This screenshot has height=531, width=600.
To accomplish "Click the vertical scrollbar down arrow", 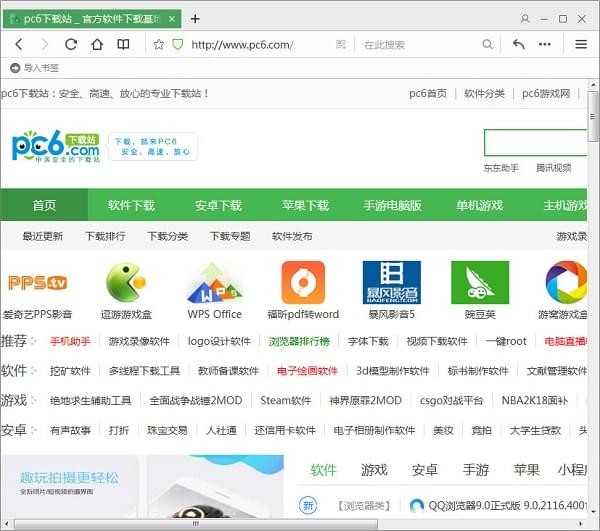I will click(x=593, y=511).
